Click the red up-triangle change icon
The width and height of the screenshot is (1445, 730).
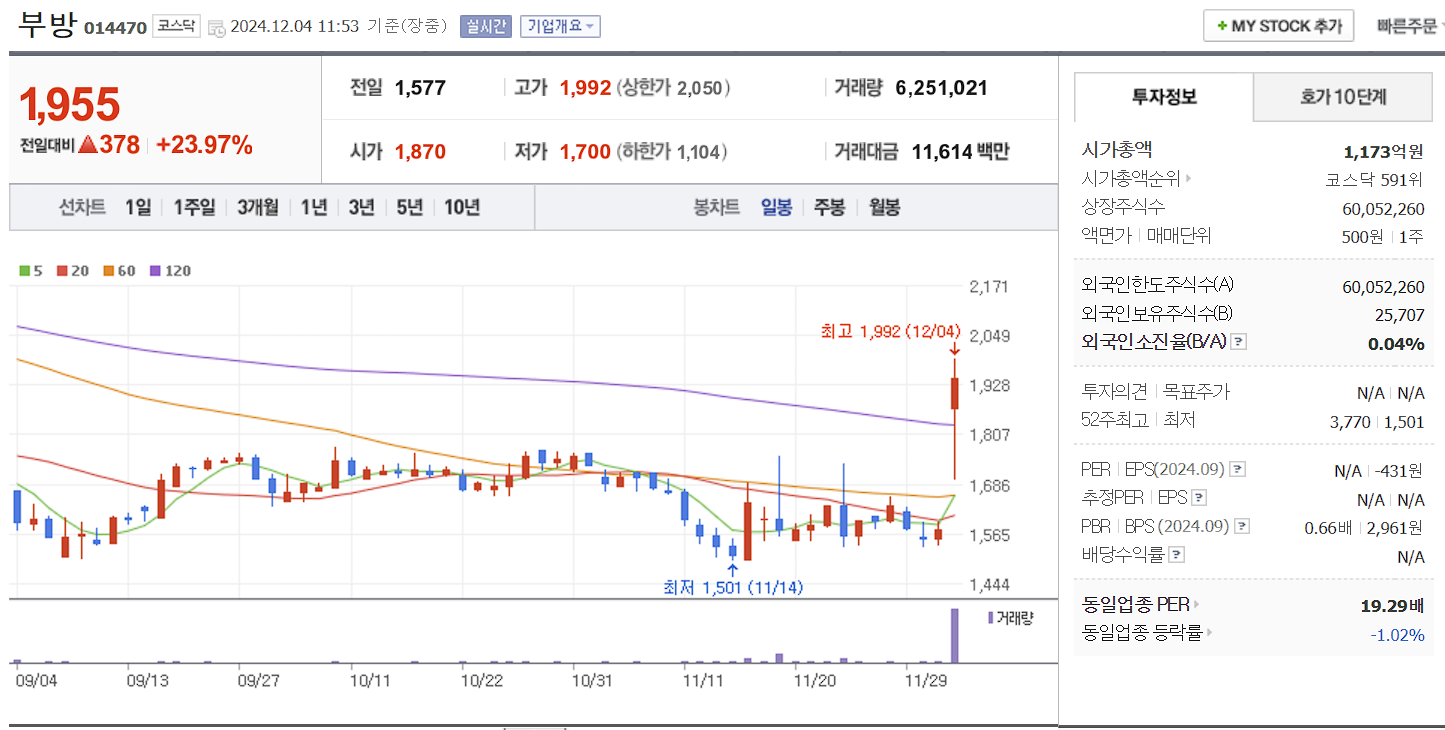click(x=87, y=145)
